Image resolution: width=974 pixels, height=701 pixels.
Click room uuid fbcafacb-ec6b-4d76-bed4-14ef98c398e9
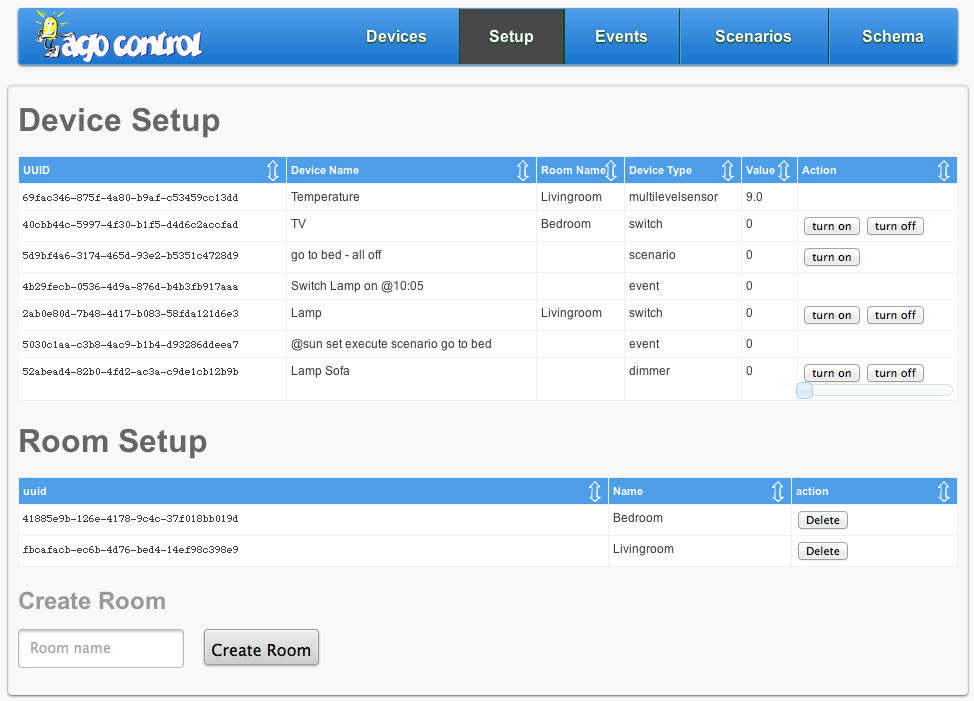pyautogui.click(x=130, y=549)
